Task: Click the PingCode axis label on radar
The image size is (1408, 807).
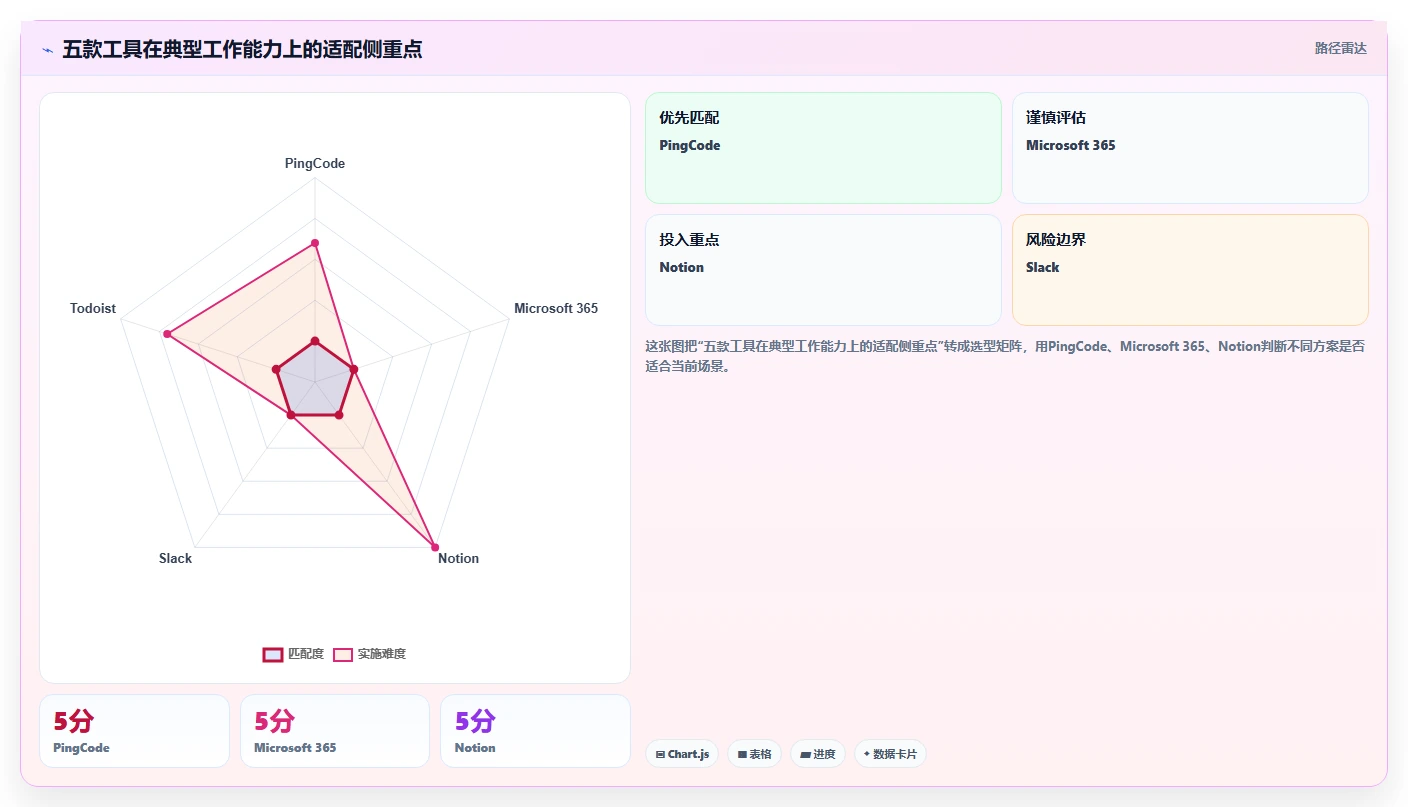Action: [x=315, y=163]
